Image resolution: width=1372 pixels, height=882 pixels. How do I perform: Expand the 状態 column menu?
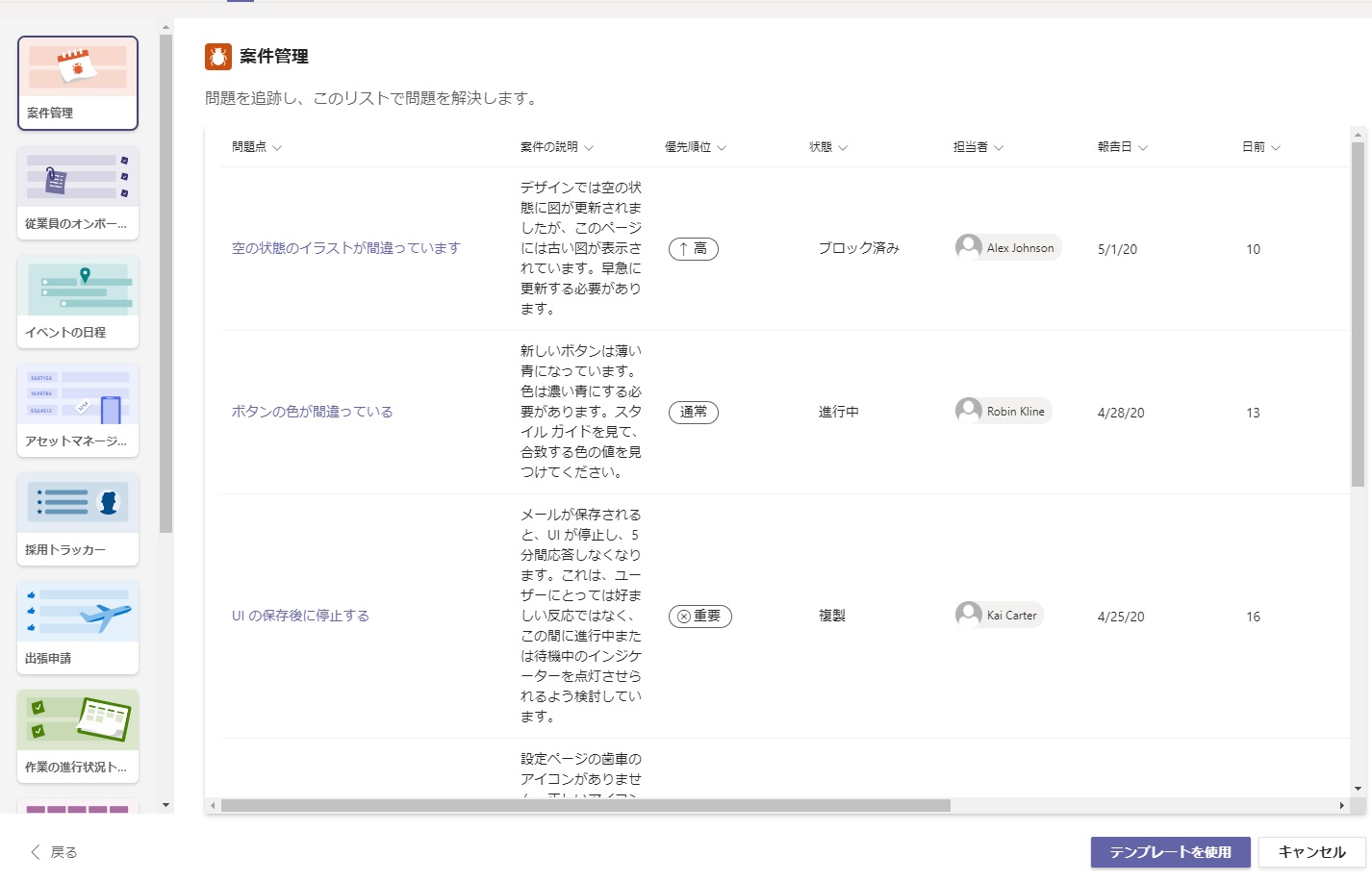pos(828,147)
